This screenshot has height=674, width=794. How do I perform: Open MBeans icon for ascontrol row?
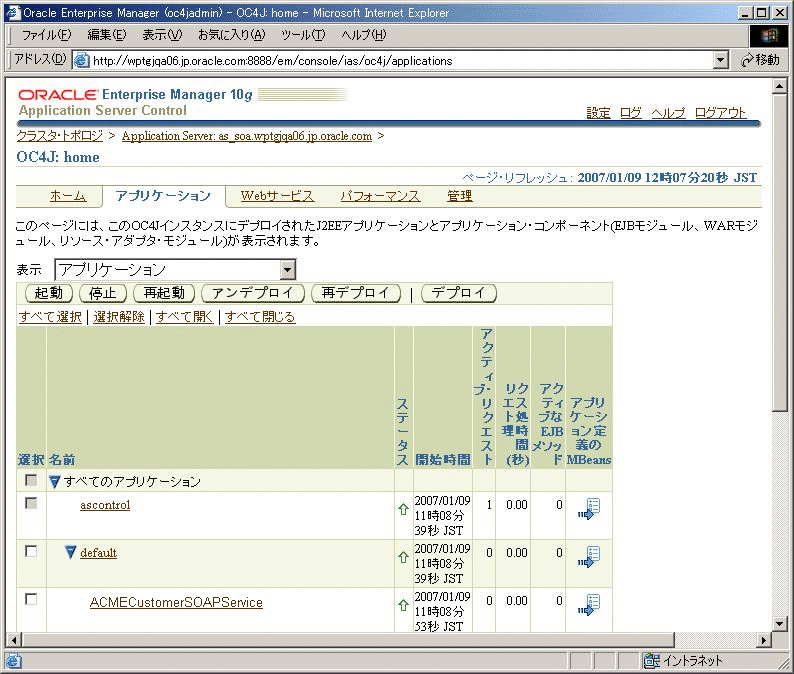[x=589, y=509]
